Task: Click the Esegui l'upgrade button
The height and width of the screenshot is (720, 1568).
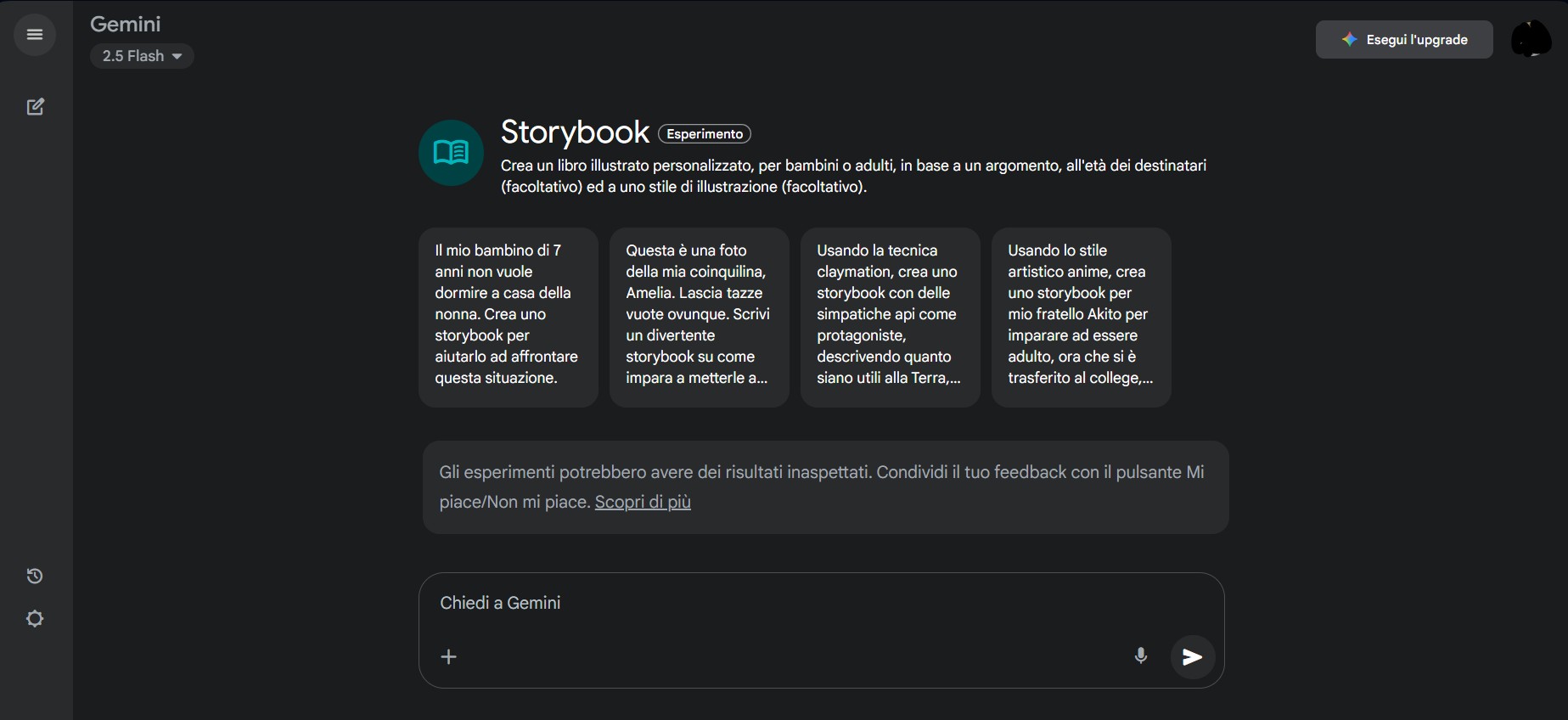Action: [1404, 40]
